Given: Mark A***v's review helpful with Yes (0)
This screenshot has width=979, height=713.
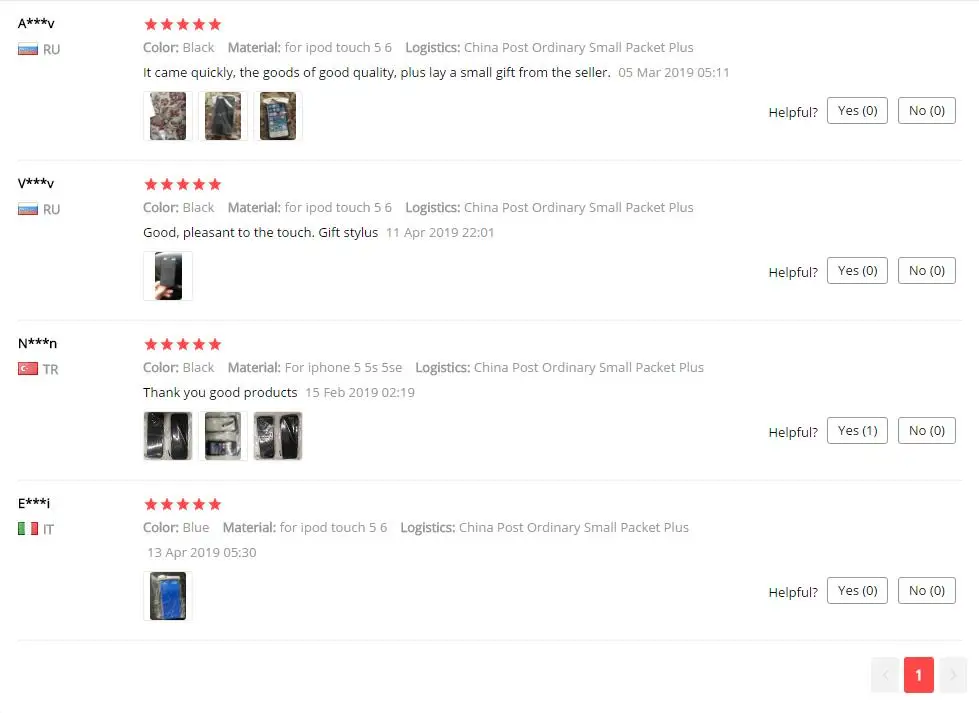Looking at the screenshot, I should pyautogui.click(x=857, y=111).
